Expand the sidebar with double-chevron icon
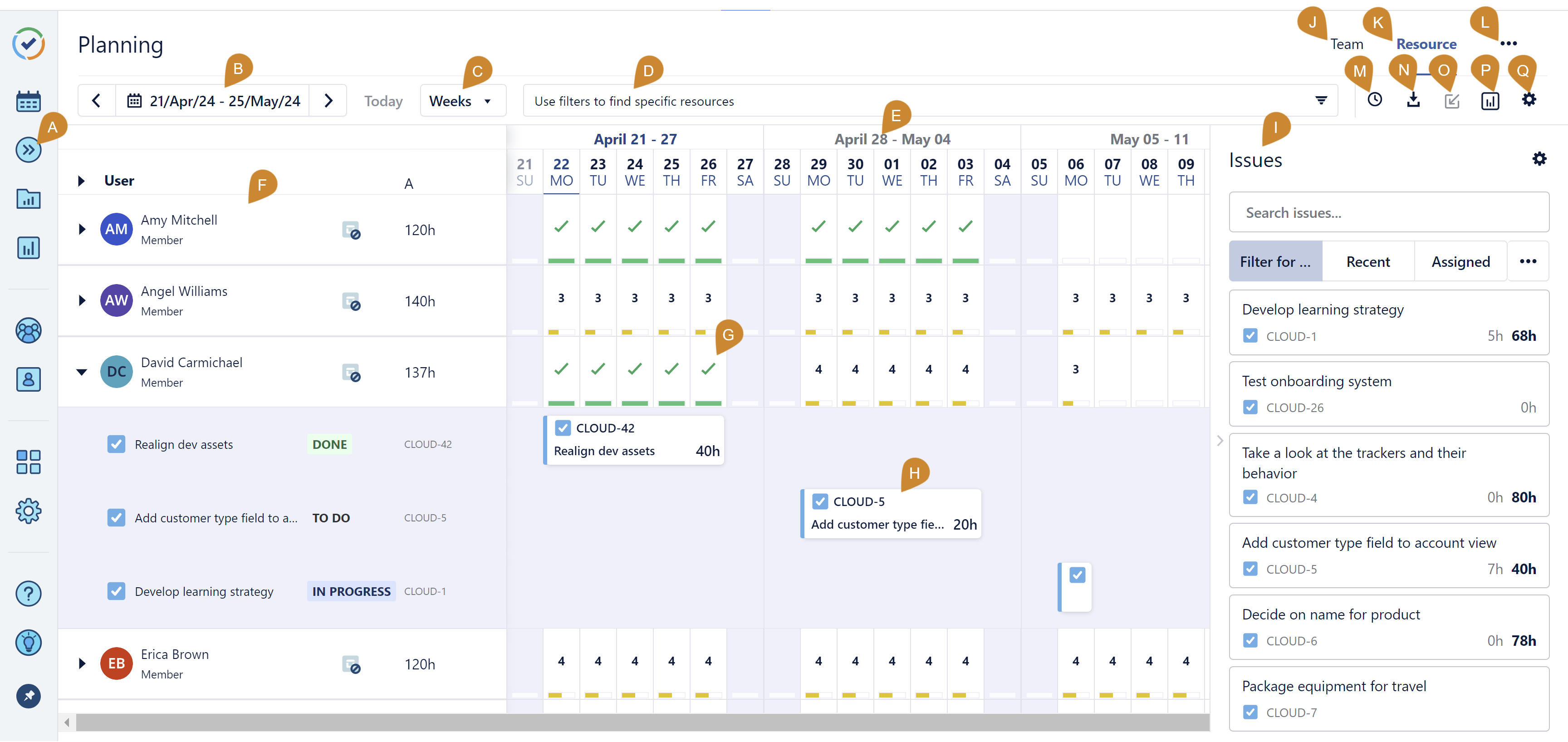The width and height of the screenshot is (1568, 742). pos(29,150)
